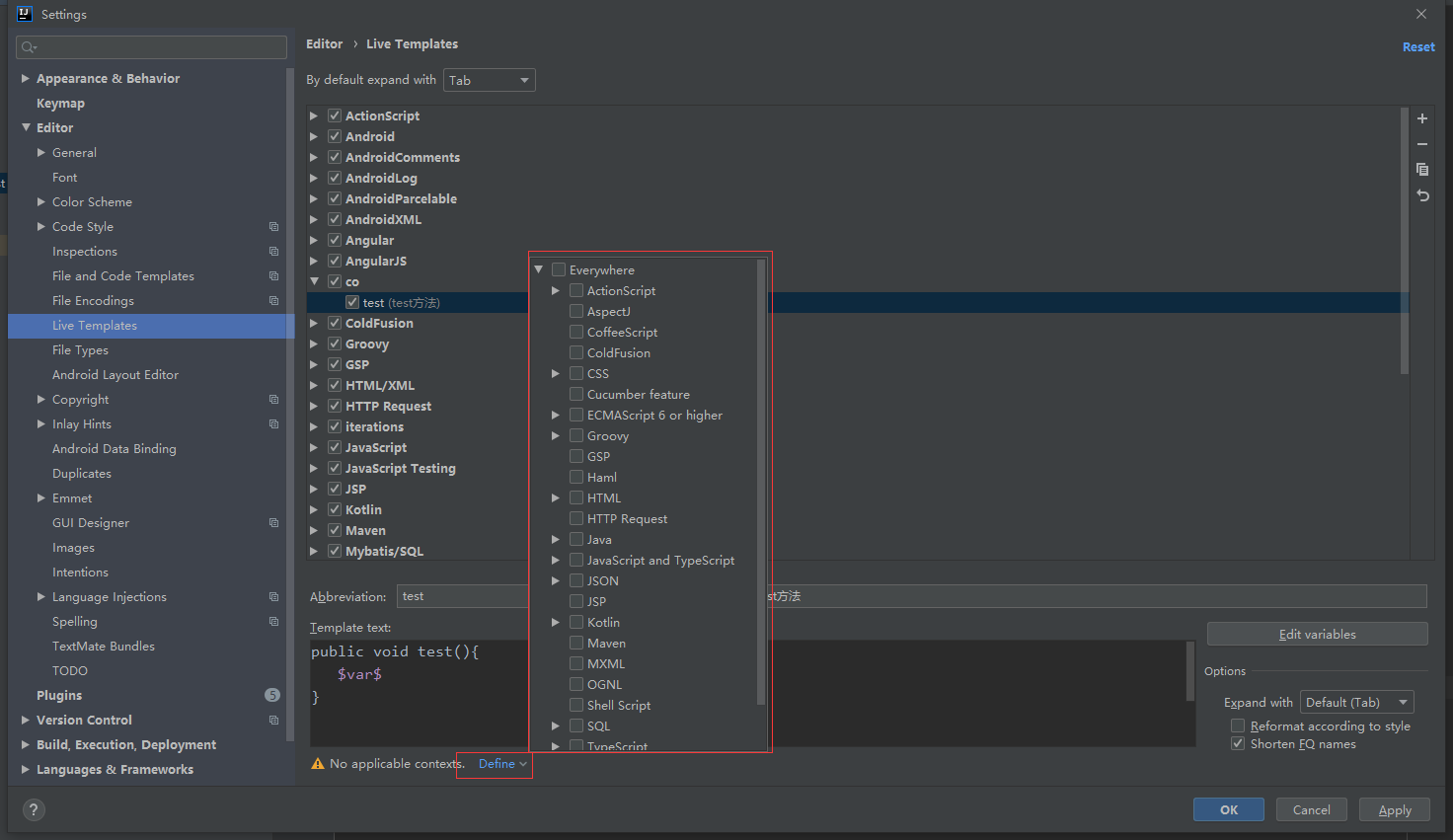Open File and Code Templates settings
The image size is (1453, 840).
coord(123,276)
